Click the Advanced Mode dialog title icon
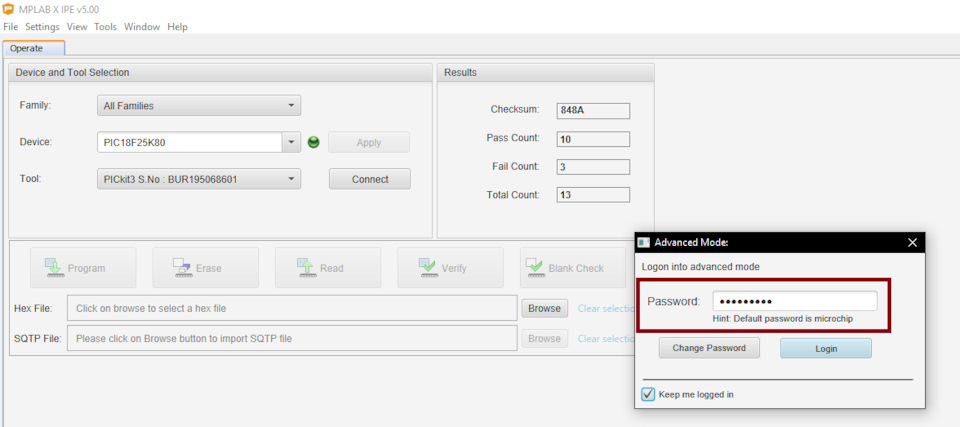This screenshot has width=960, height=427. pyautogui.click(x=643, y=243)
